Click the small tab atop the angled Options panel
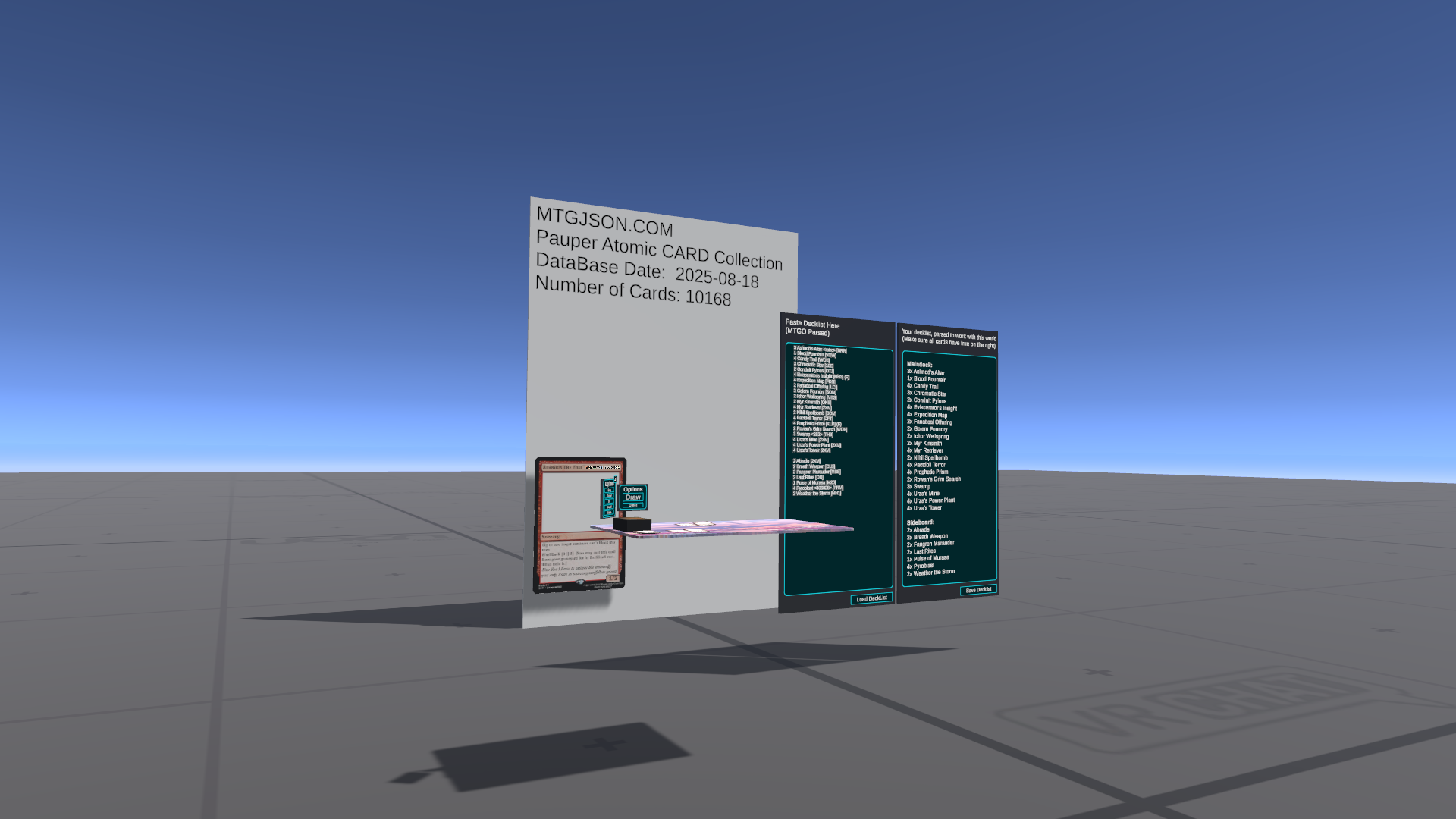Image resolution: width=1456 pixels, height=819 pixels. click(615, 479)
